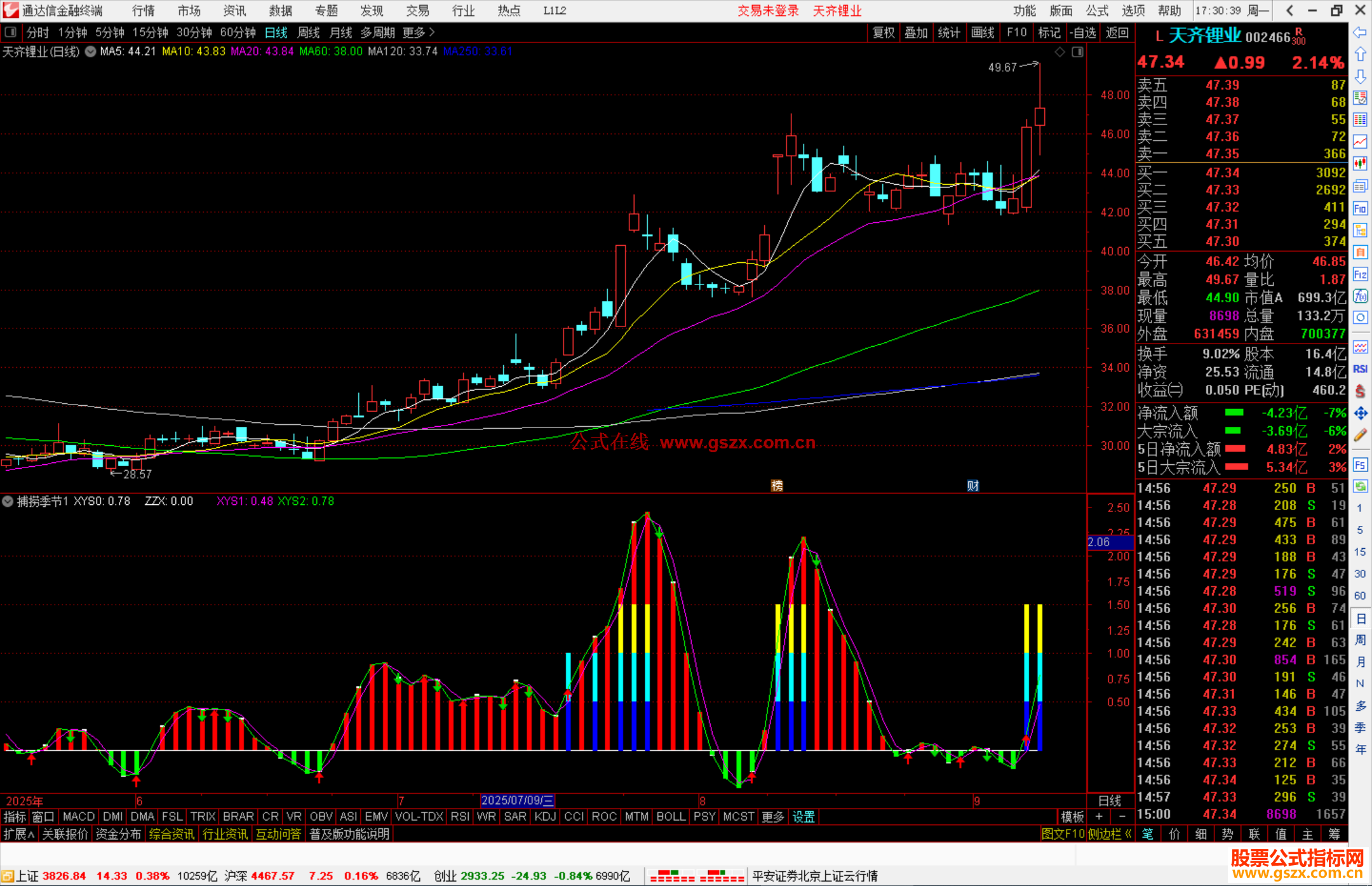The width and height of the screenshot is (1372, 886).
Task: Click the minus button next to 模板
Action: point(1122,817)
